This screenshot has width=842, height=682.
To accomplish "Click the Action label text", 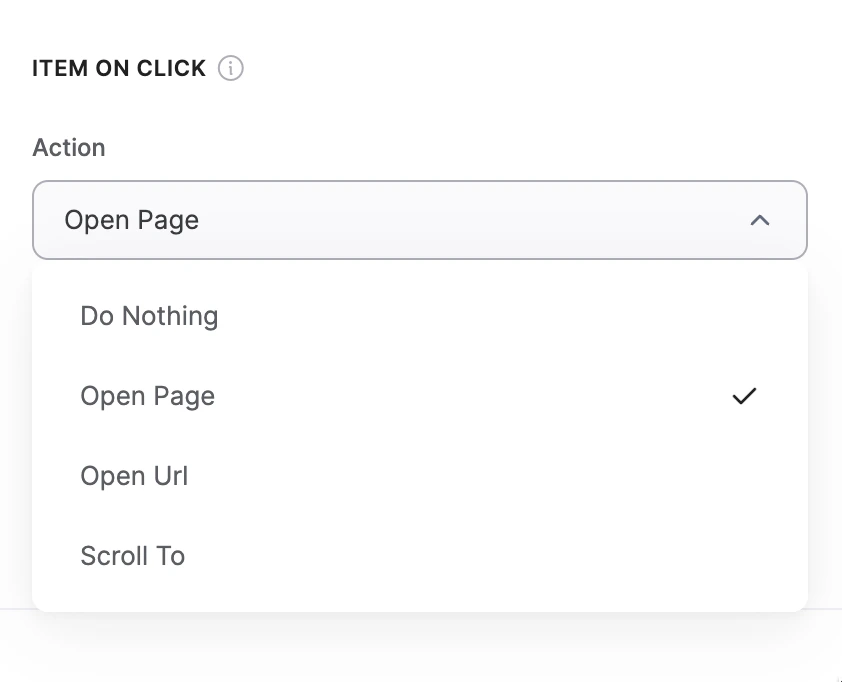I will click(x=69, y=147).
